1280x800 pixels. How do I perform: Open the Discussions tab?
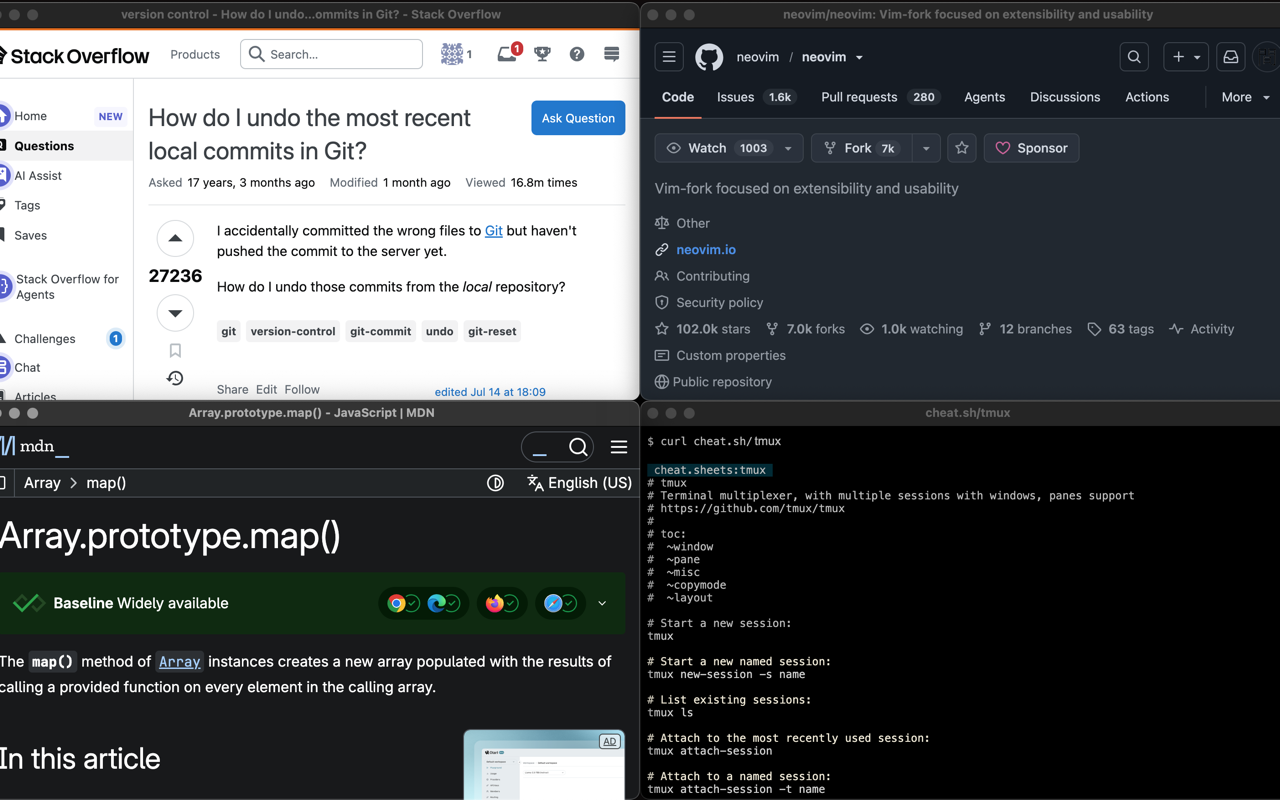point(1065,97)
